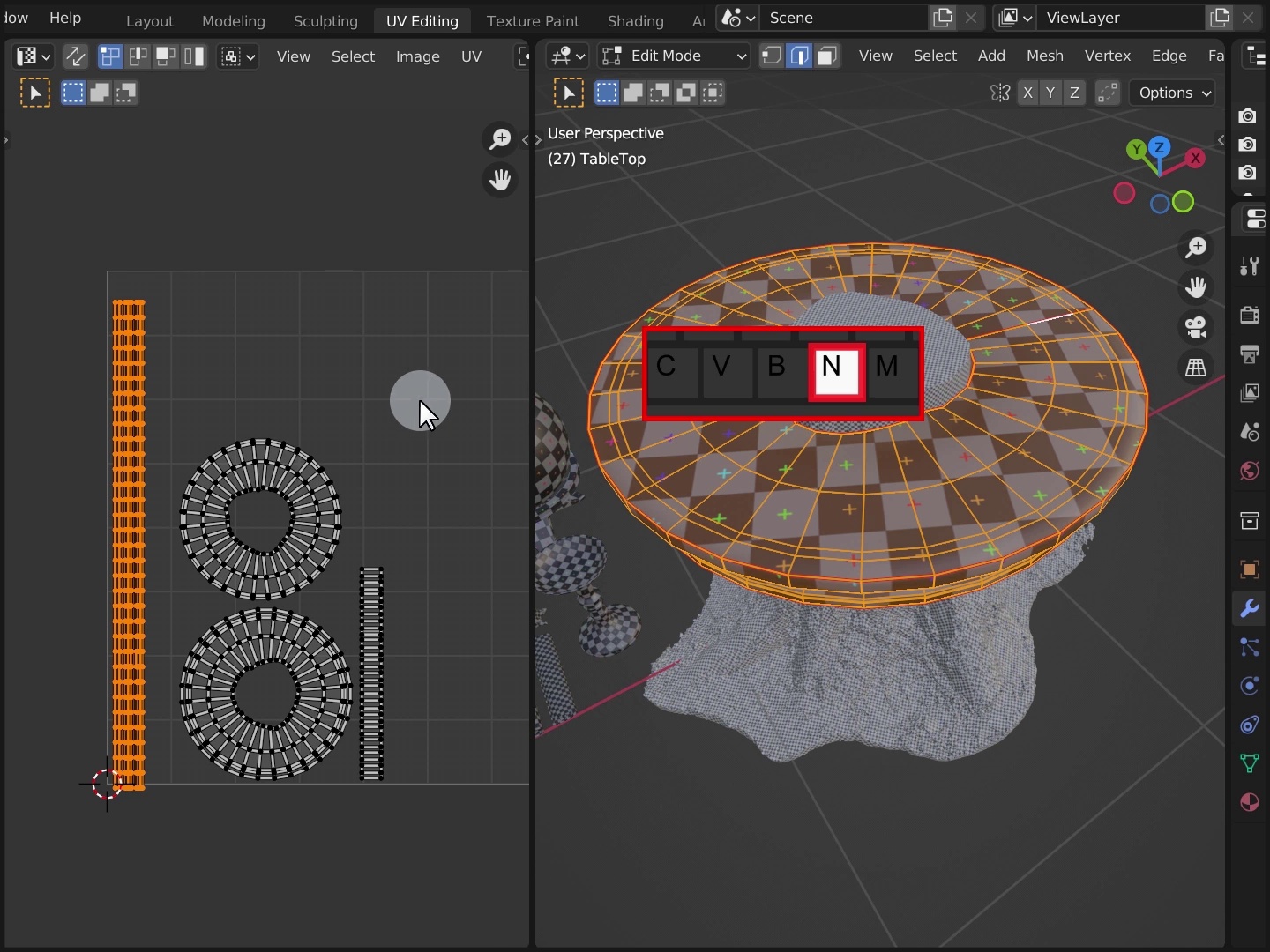Enable UV edge select mode
This screenshot has height=952, width=1270.
click(x=138, y=56)
